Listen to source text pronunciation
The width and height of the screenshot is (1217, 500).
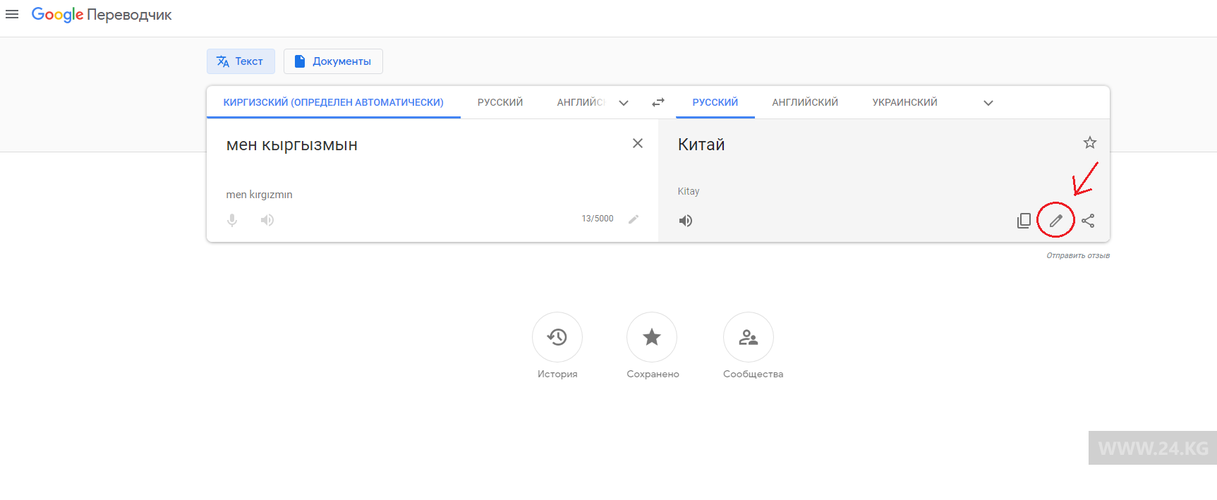coord(267,220)
